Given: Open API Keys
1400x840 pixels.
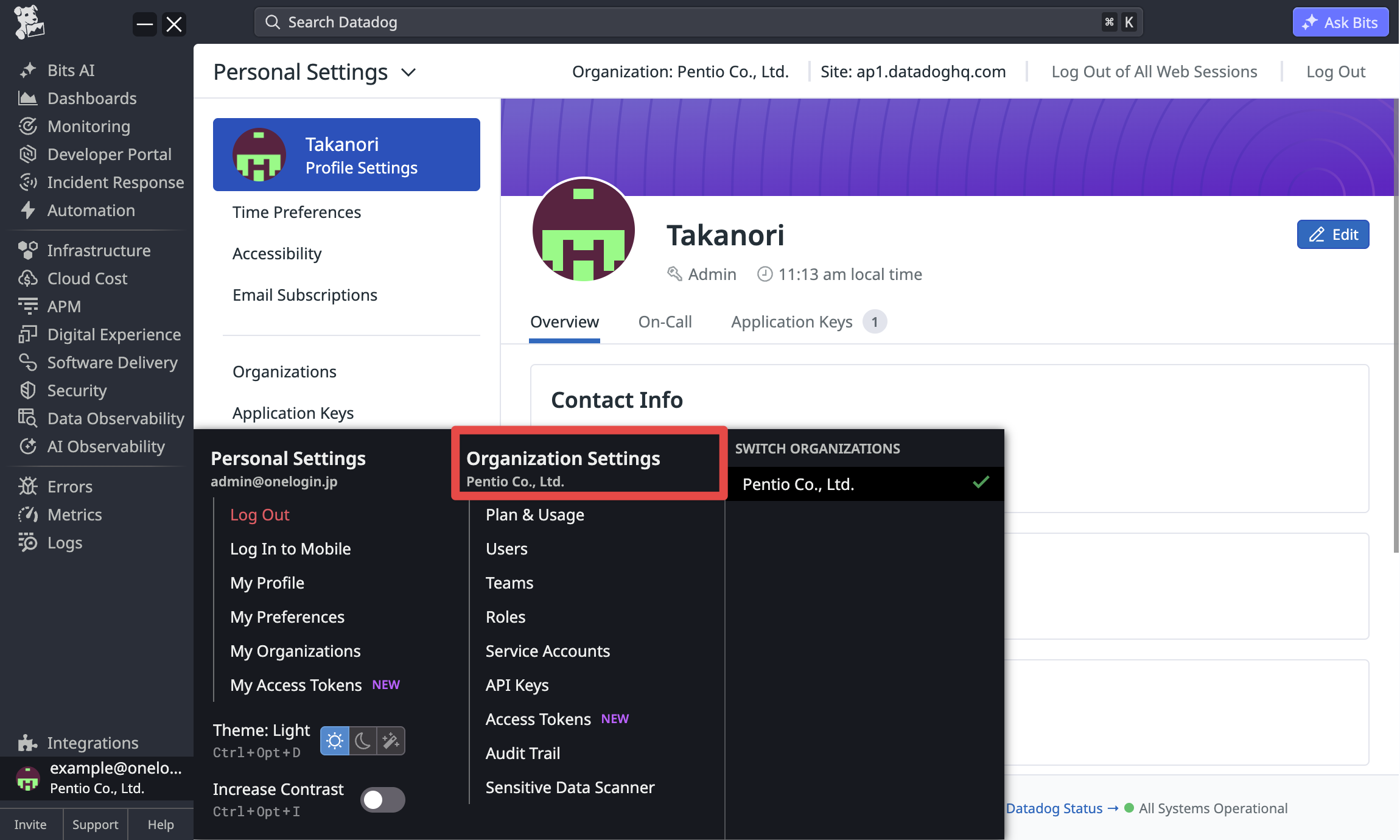Looking at the screenshot, I should (517, 685).
